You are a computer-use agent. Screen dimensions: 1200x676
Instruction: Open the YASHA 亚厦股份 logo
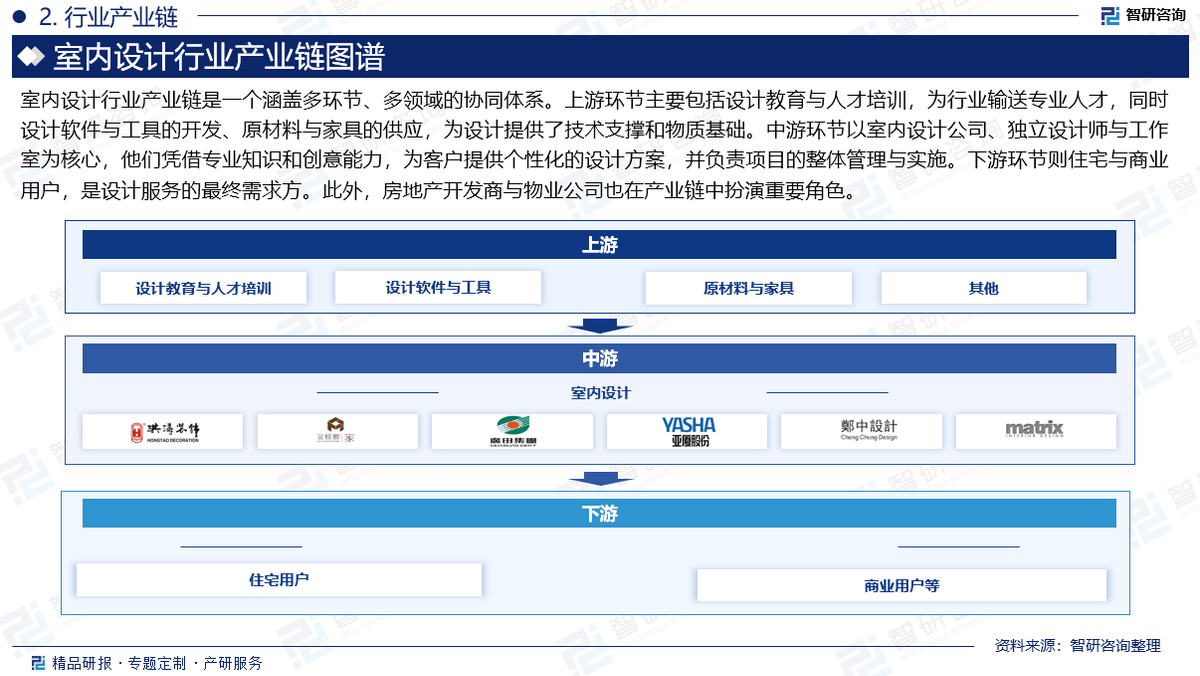click(x=687, y=431)
